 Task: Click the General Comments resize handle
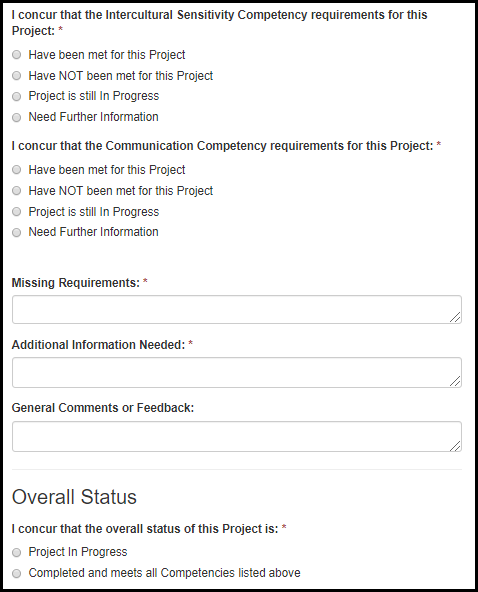click(455, 446)
